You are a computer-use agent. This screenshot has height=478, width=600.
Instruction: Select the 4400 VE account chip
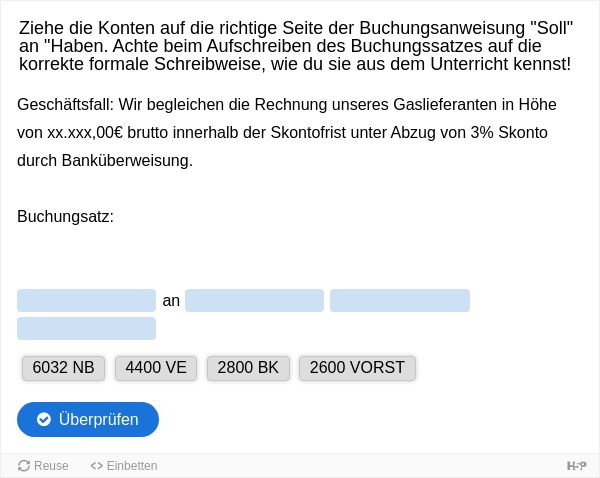click(156, 368)
